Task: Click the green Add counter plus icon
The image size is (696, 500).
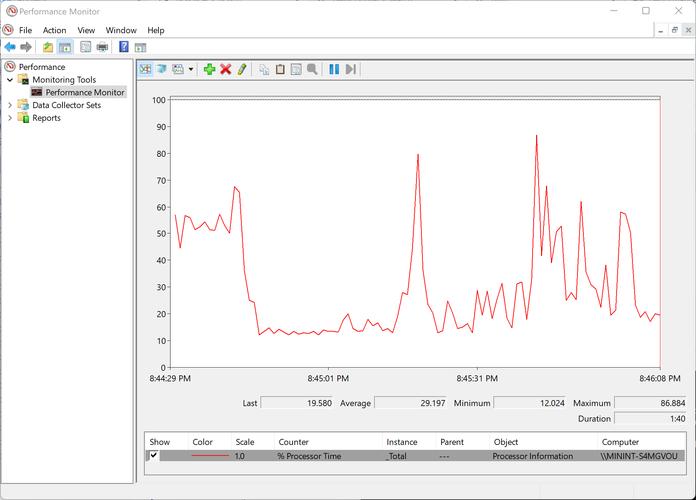Action: 209,69
